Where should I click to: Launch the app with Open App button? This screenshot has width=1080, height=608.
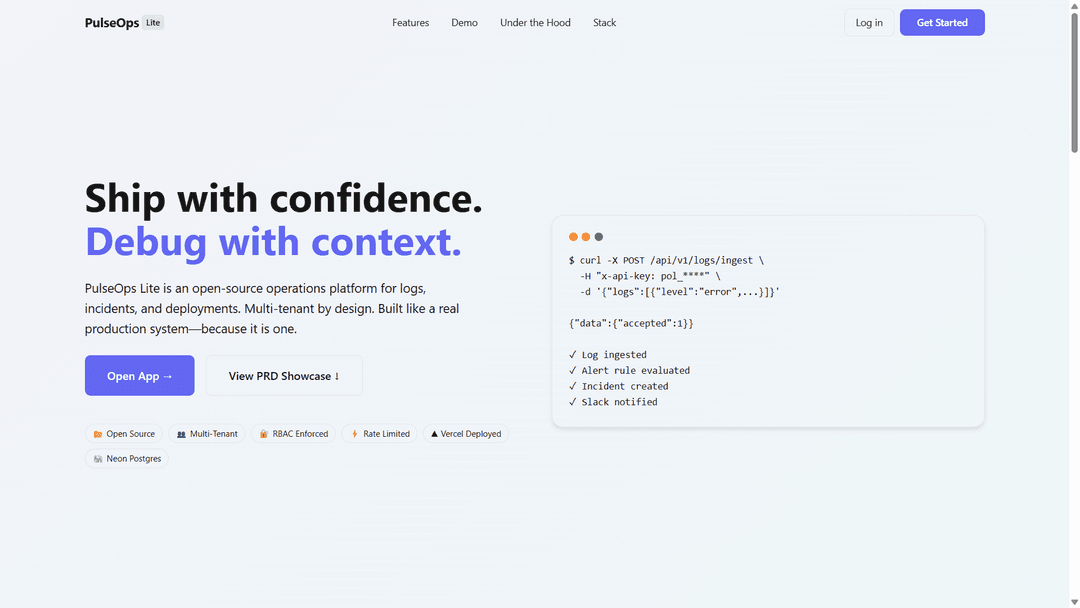coord(140,375)
